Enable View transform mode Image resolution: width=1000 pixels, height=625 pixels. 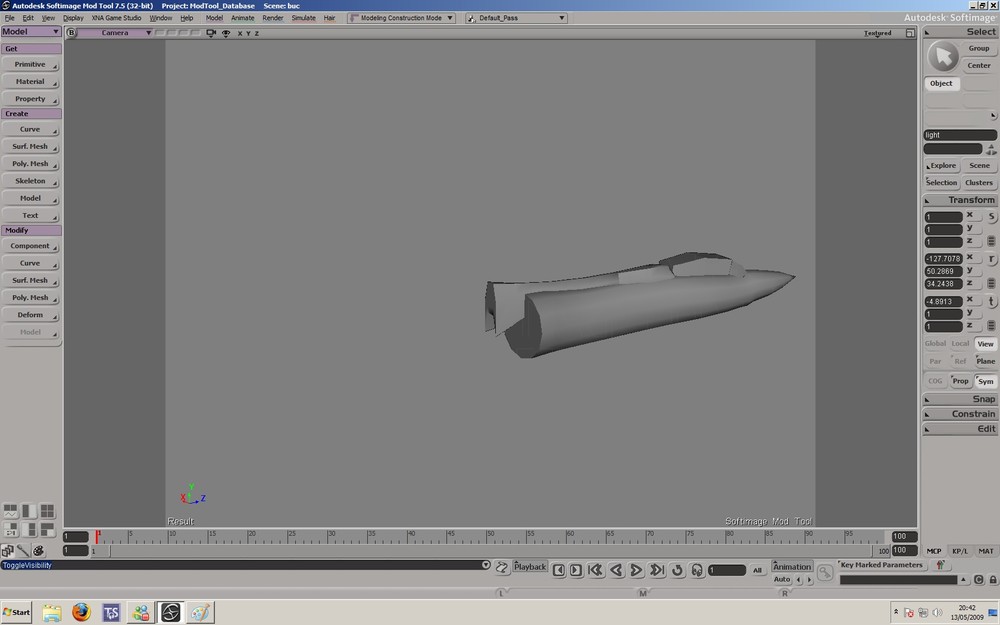point(985,344)
